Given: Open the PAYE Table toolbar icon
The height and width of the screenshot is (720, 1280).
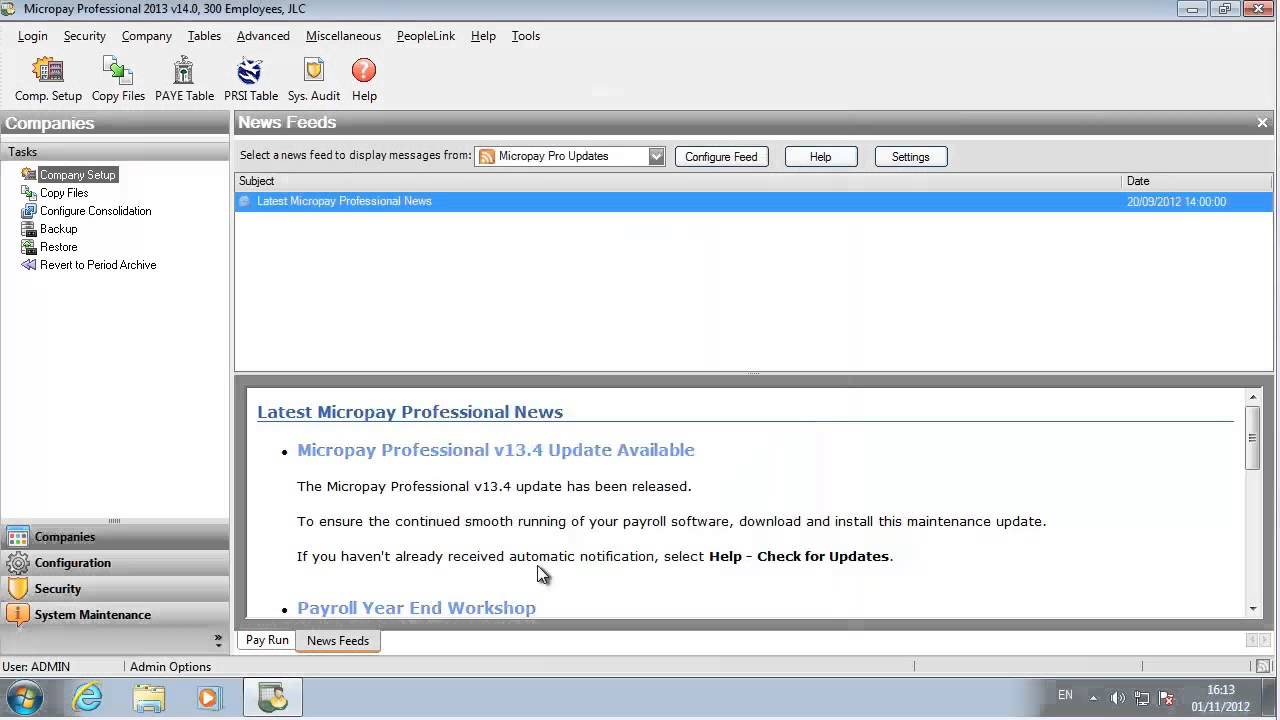Looking at the screenshot, I should 184,79.
